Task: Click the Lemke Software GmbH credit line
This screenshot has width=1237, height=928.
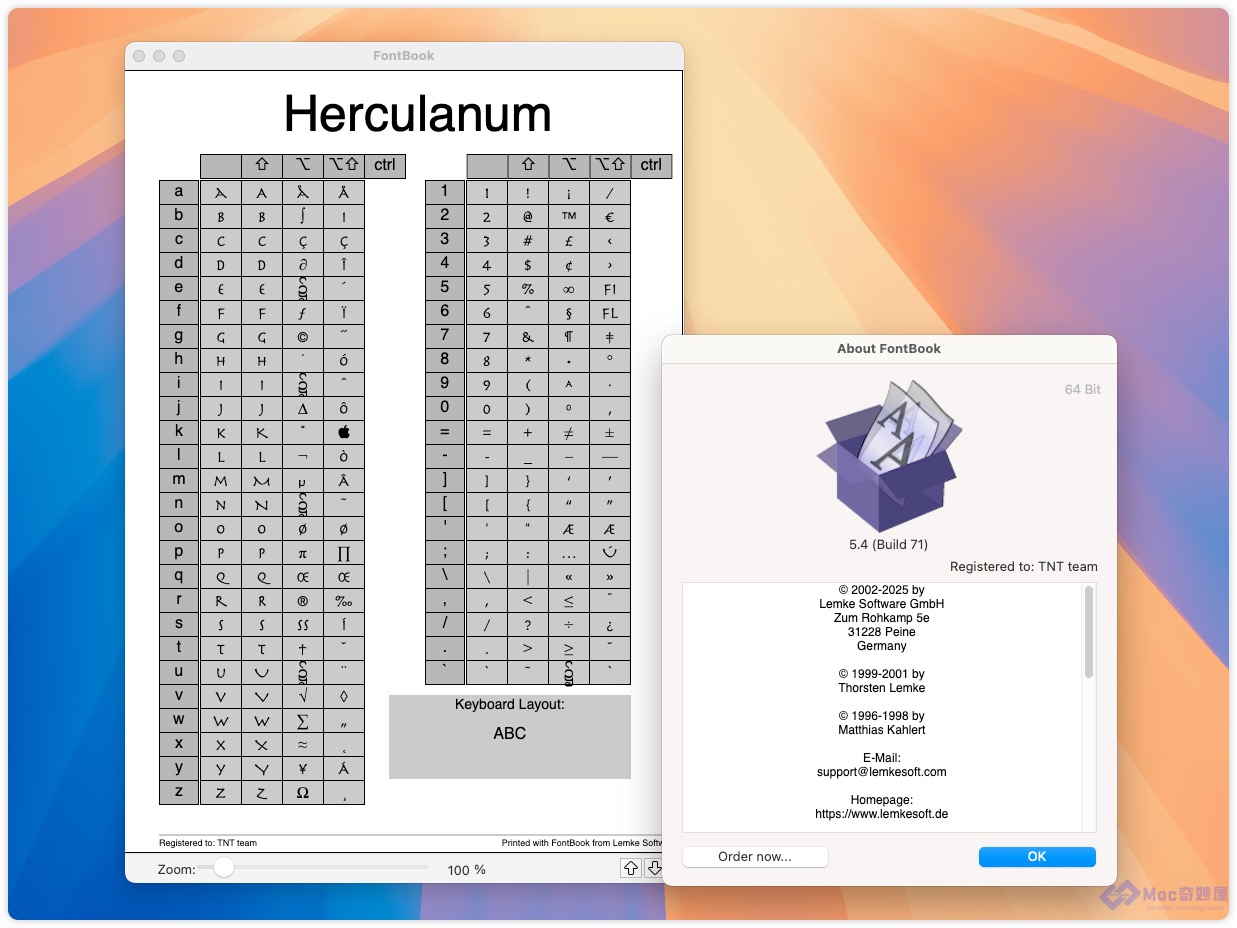Action: (x=881, y=604)
